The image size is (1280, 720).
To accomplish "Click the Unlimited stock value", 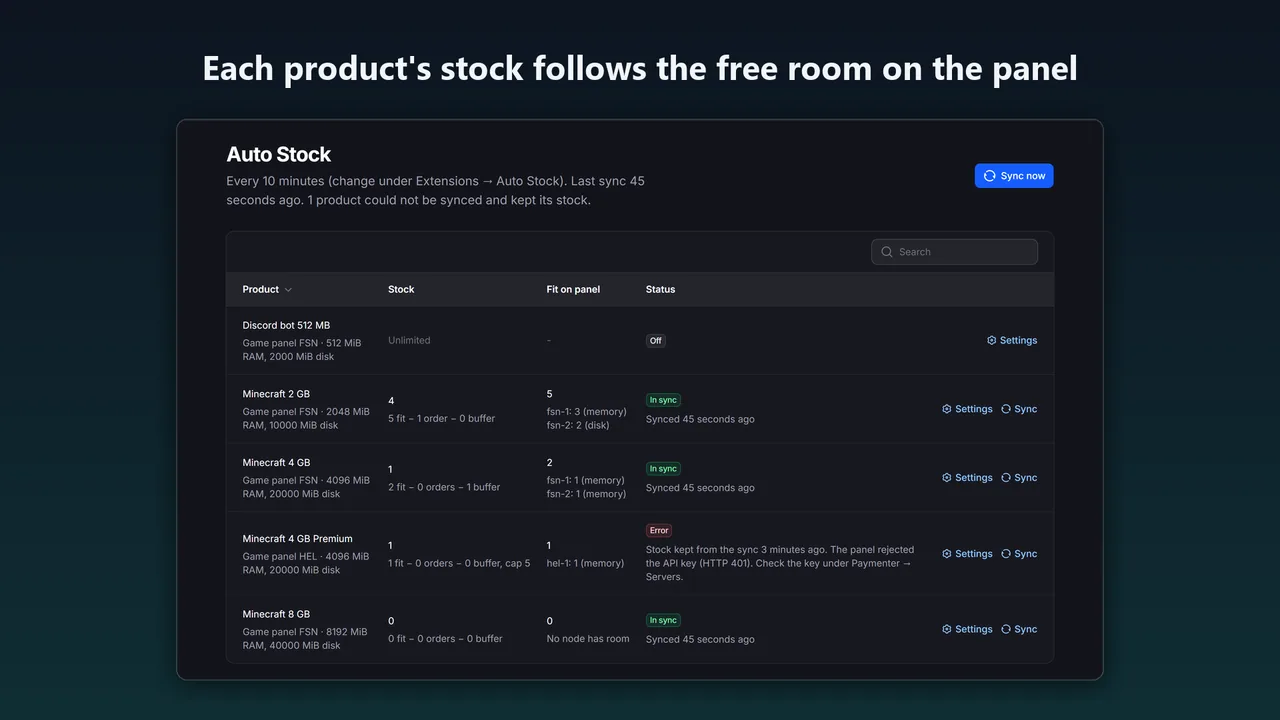I will click(x=409, y=340).
